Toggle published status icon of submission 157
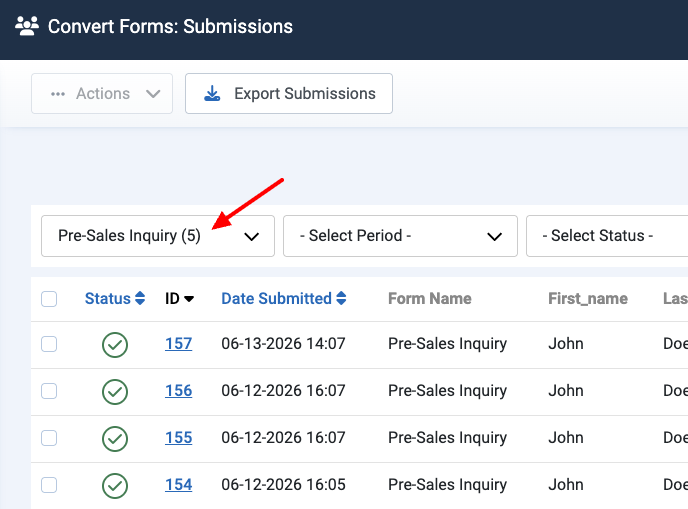This screenshot has height=509, width=688. coord(115,345)
